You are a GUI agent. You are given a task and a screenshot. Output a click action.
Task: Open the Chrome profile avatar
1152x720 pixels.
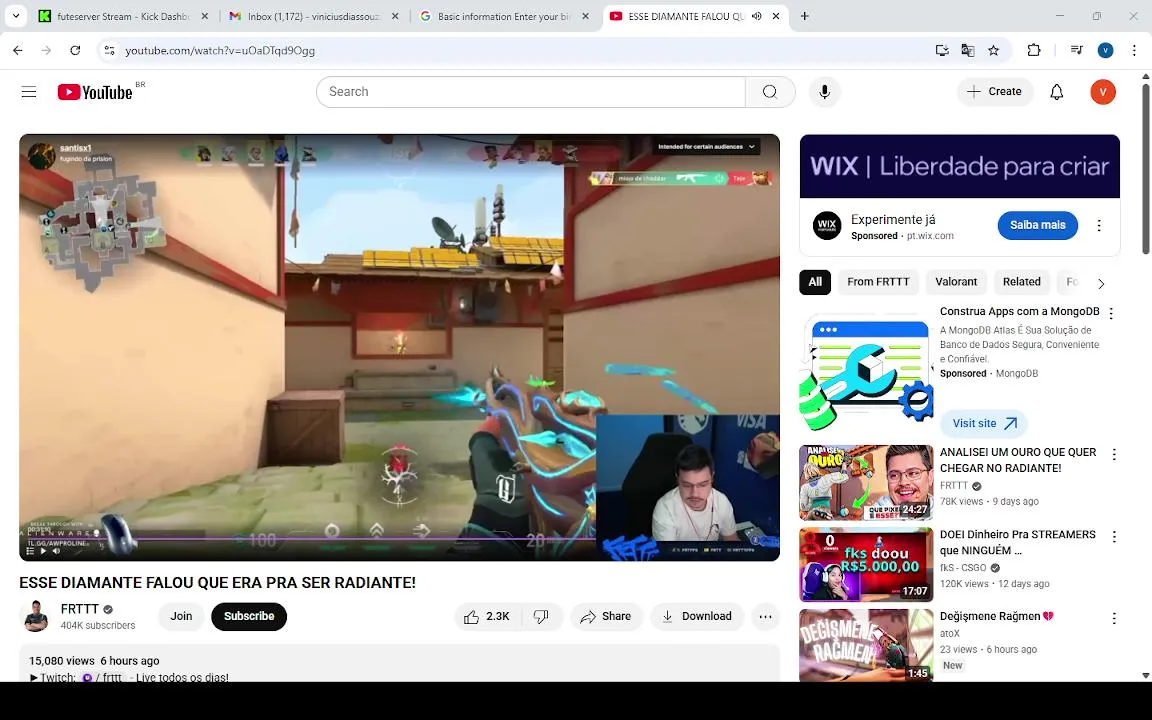pyautogui.click(x=1105, y=50)
